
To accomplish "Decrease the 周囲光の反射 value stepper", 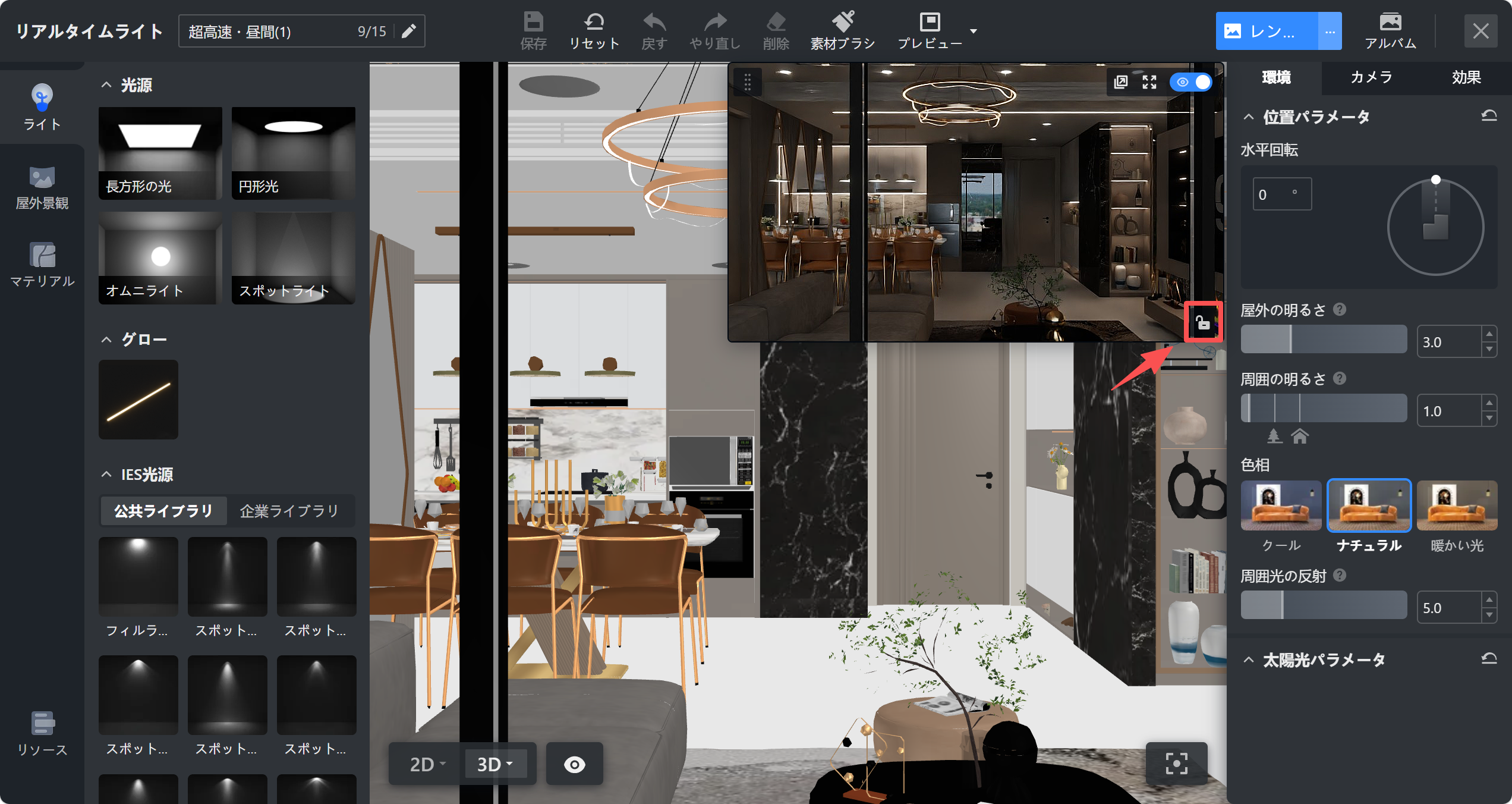I will [x=1489, y=615].
